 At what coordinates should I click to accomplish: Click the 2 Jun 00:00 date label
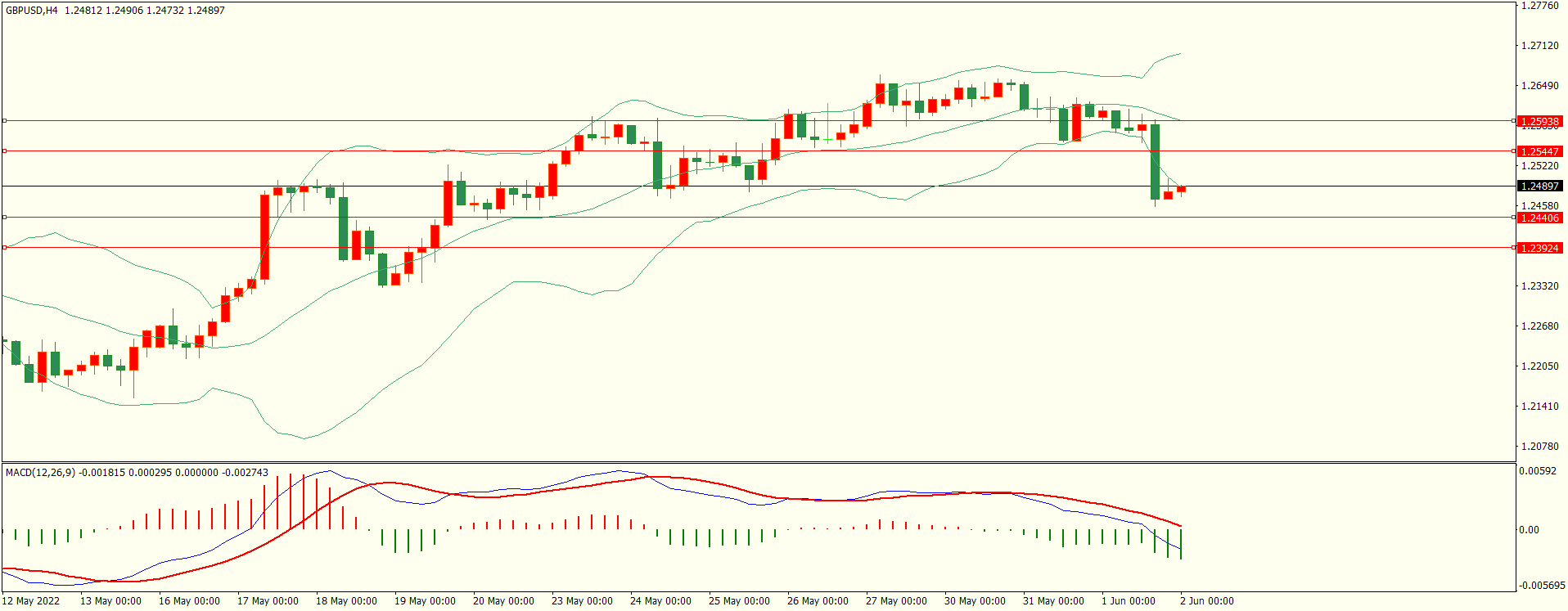tap(1206, 601)
